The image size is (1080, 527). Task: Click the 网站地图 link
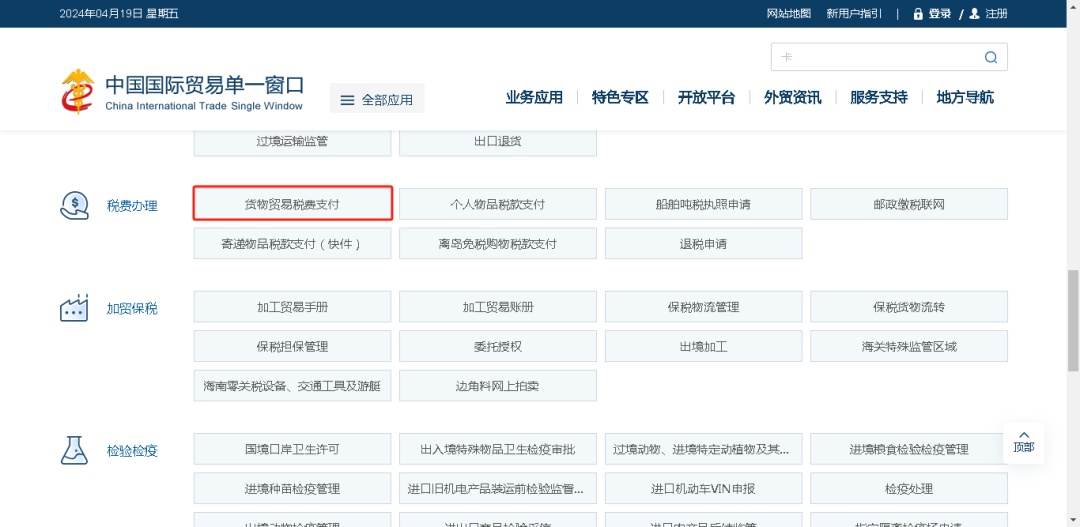tap(789, 14)
